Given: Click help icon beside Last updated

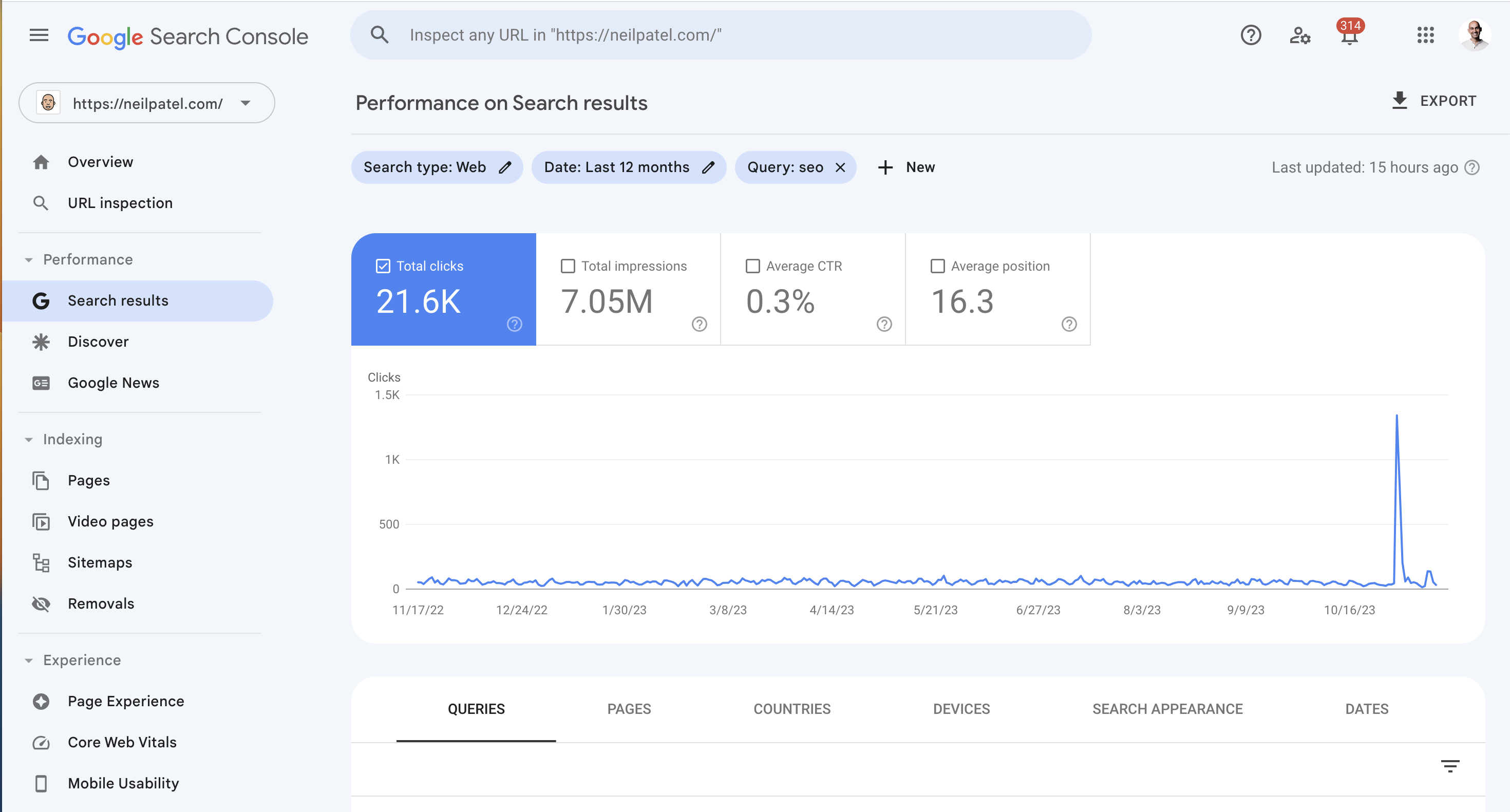Looking at the screenshot, I should 1472,167.
